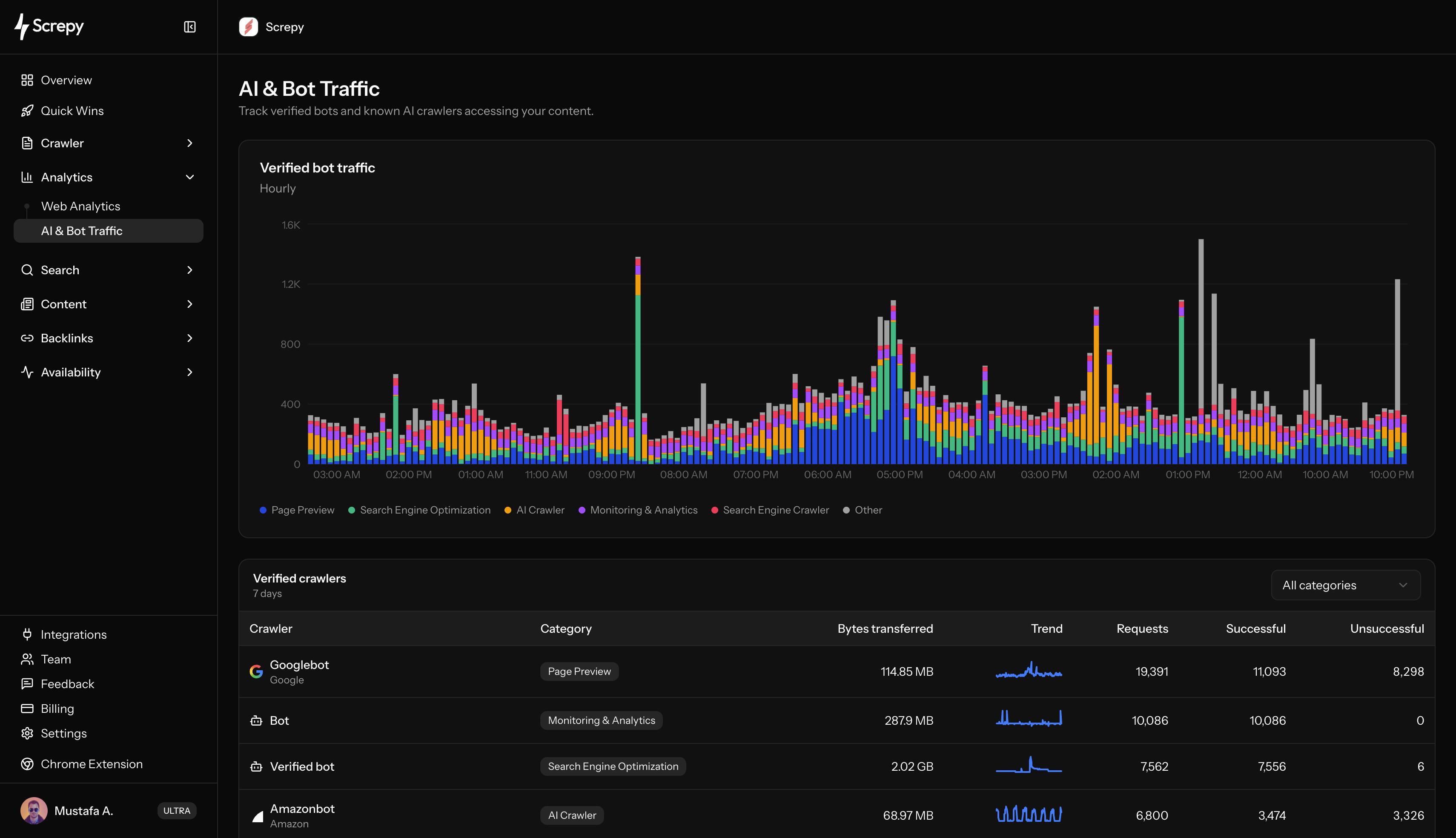Viewport: 1456px width, 838px height.
Task: Click the Verified bot crawler name
Action: 302,766
